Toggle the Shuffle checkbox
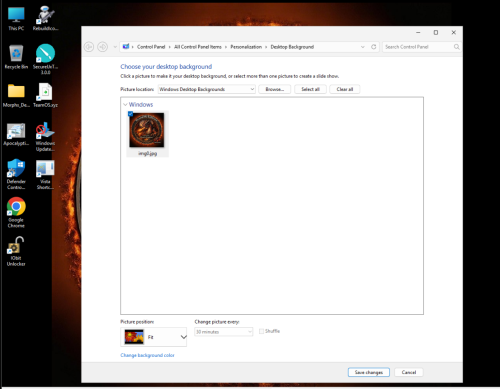500x389 pixels. pos(261,331)
